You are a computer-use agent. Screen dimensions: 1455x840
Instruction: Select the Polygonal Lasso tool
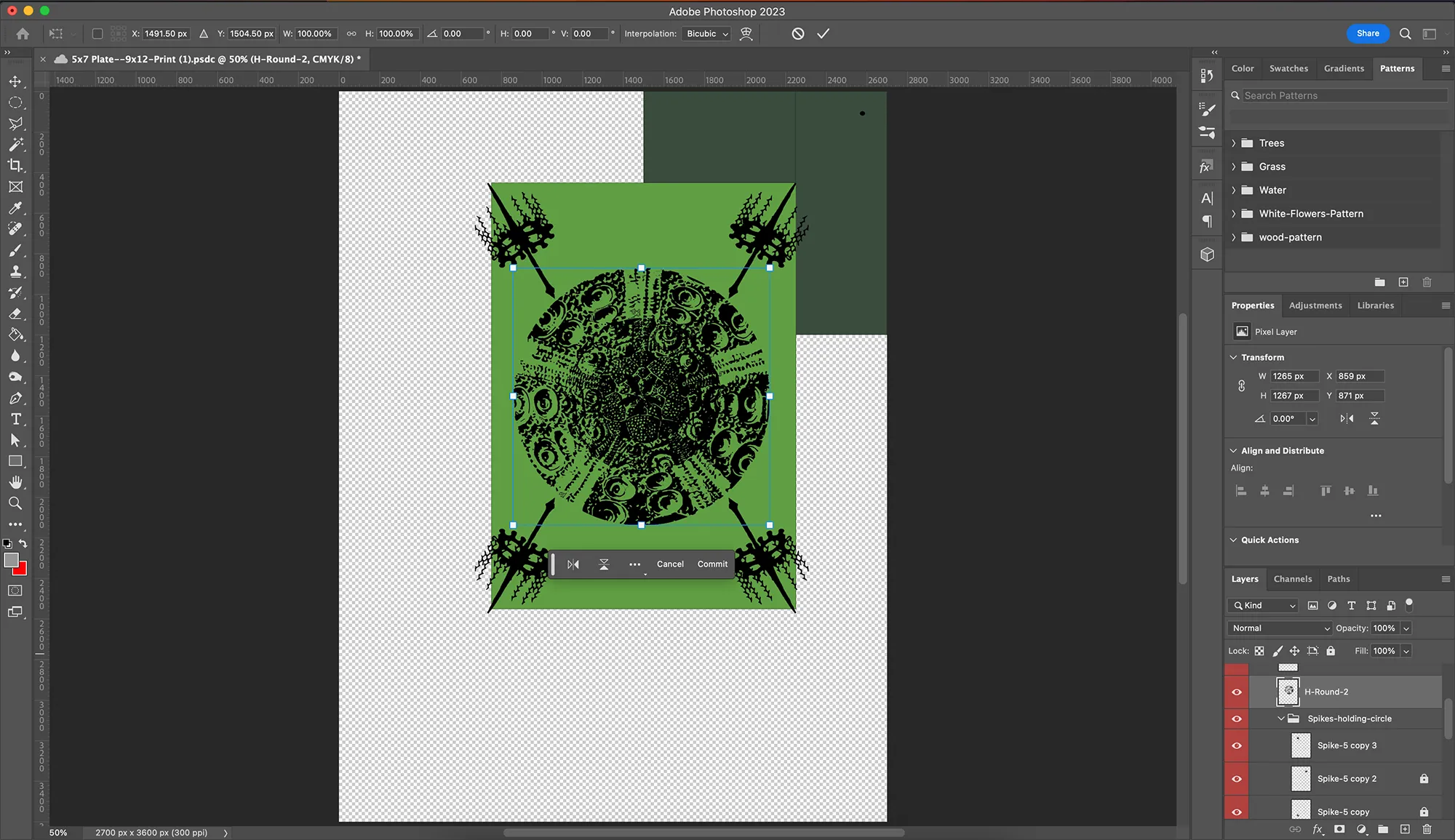(15, 124)
